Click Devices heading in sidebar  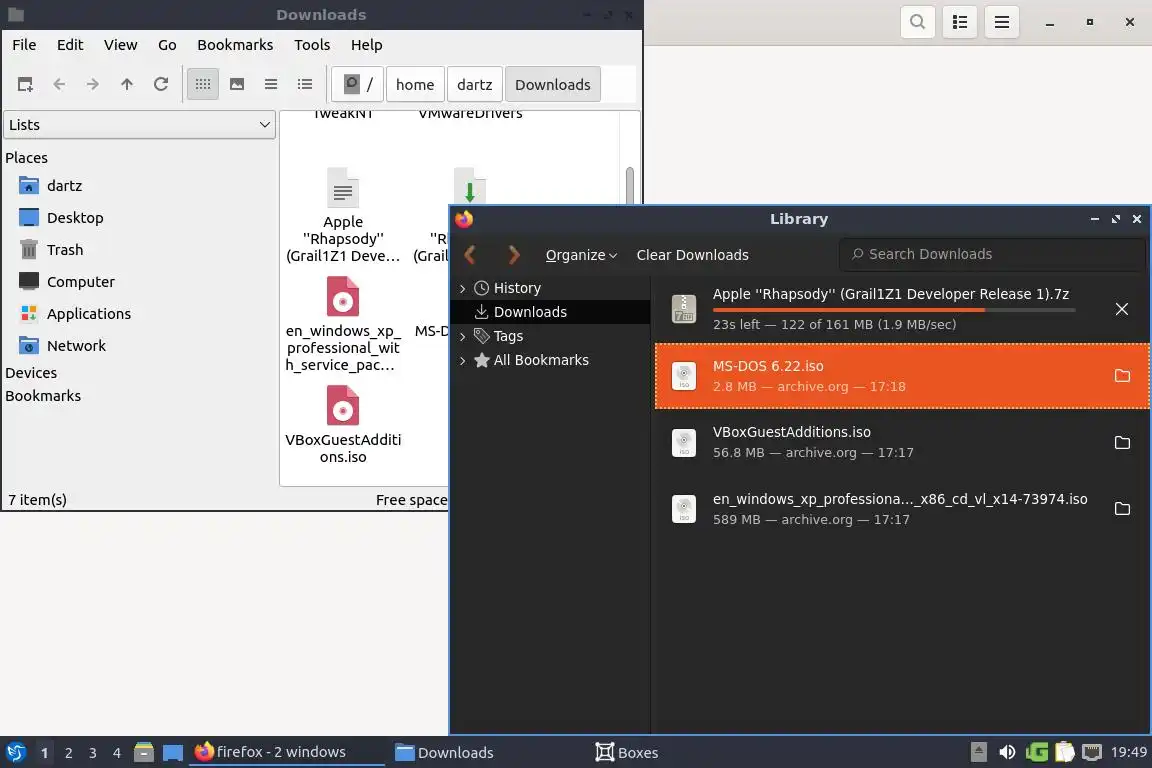click(x=31, y=373)
